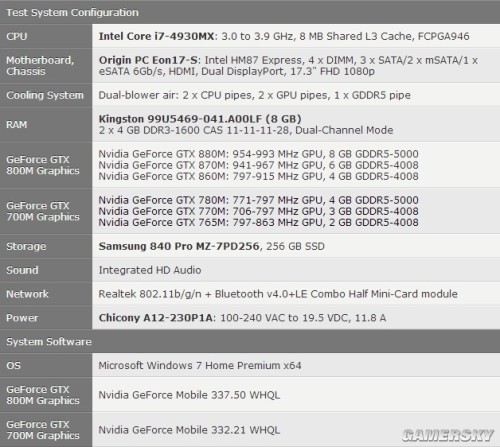Click the Microsoft Windows 7 Home Premium entry

point(200,365)
